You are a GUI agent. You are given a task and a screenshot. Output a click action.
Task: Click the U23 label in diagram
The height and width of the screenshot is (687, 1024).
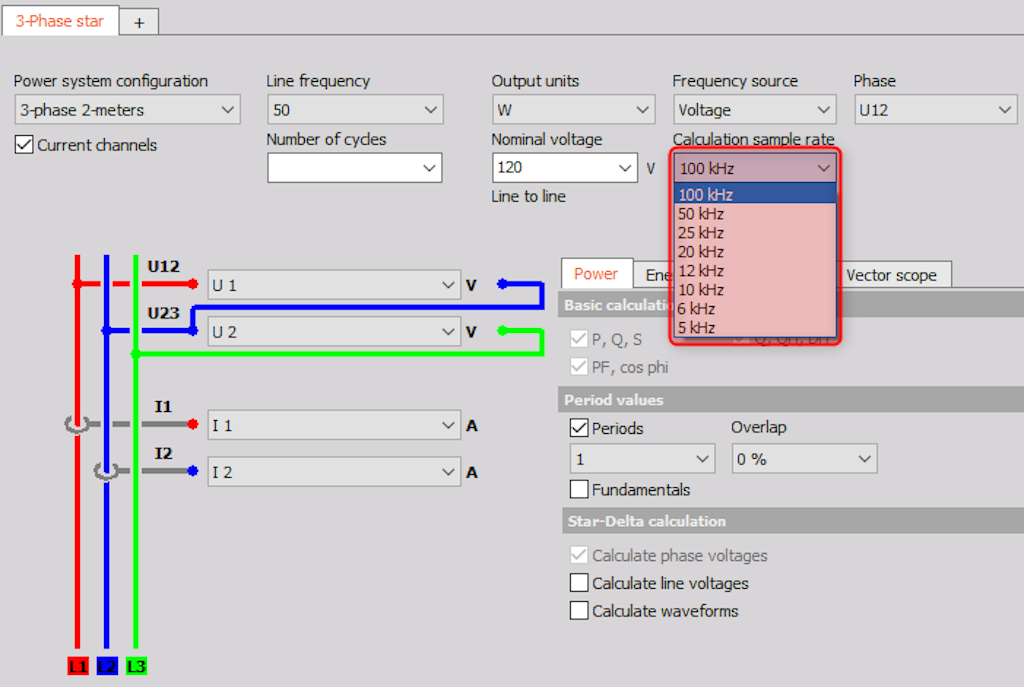[163, 313]
